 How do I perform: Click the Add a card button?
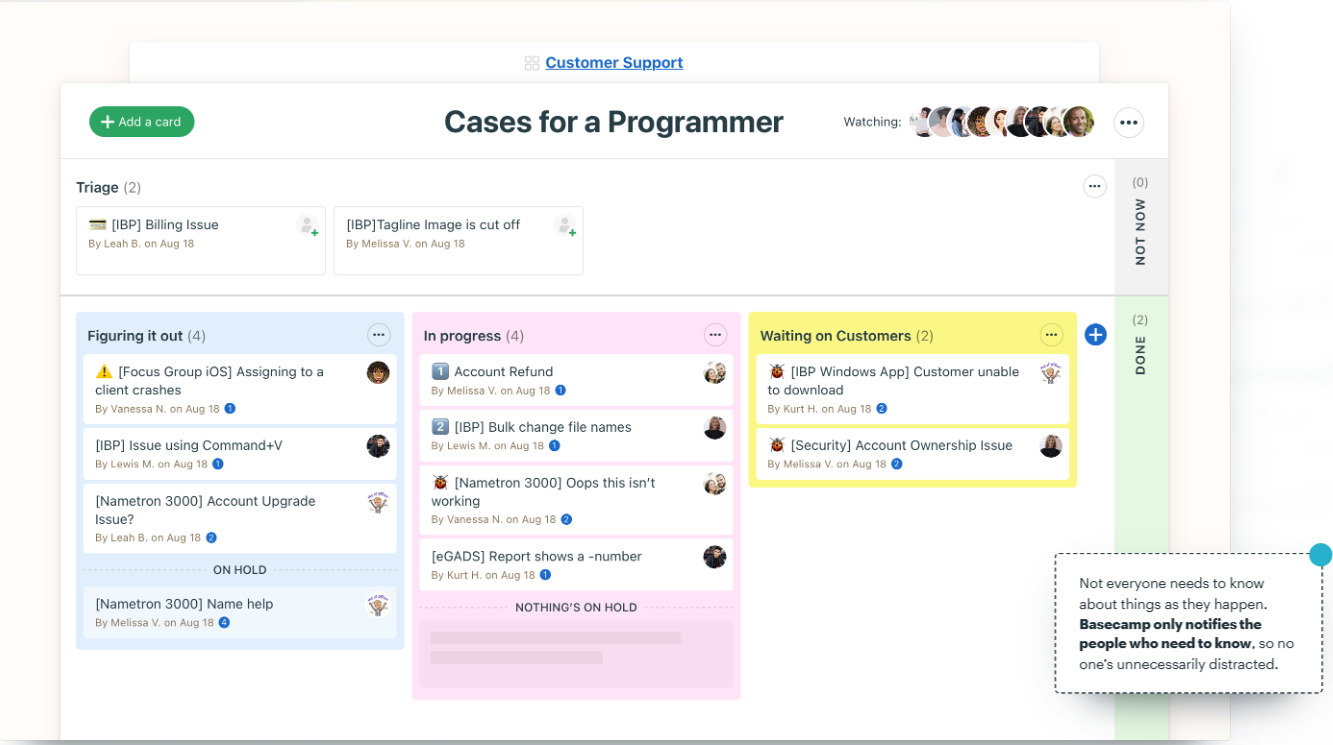[141, 121]
